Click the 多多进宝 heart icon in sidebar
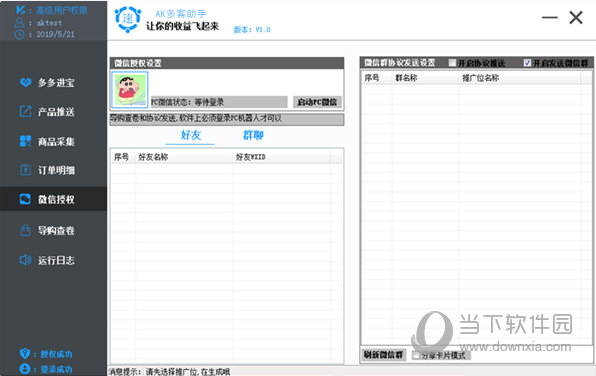The image size is (596, 376). 25,82
